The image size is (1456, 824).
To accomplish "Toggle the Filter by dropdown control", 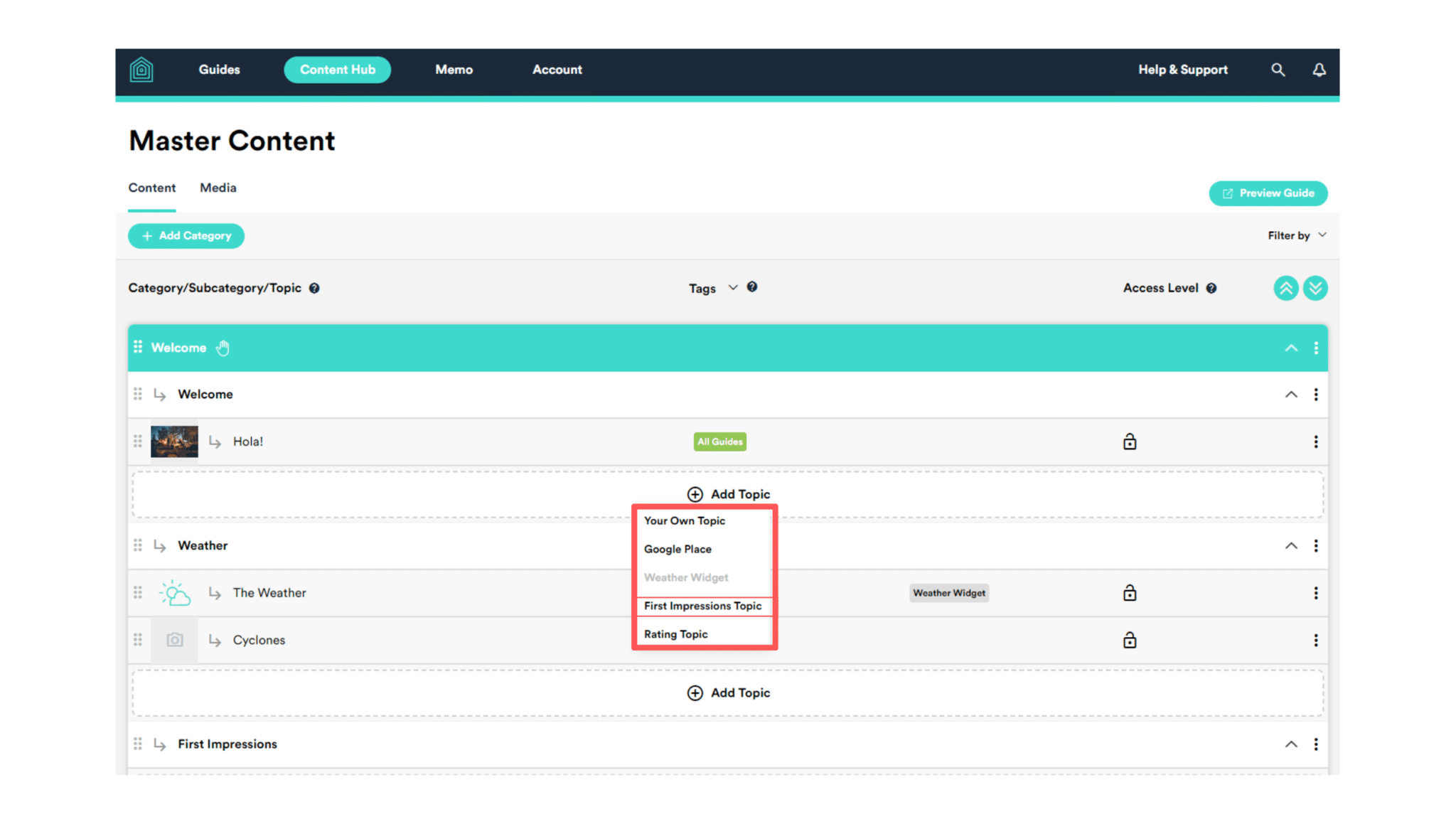I will (1297, 235).
